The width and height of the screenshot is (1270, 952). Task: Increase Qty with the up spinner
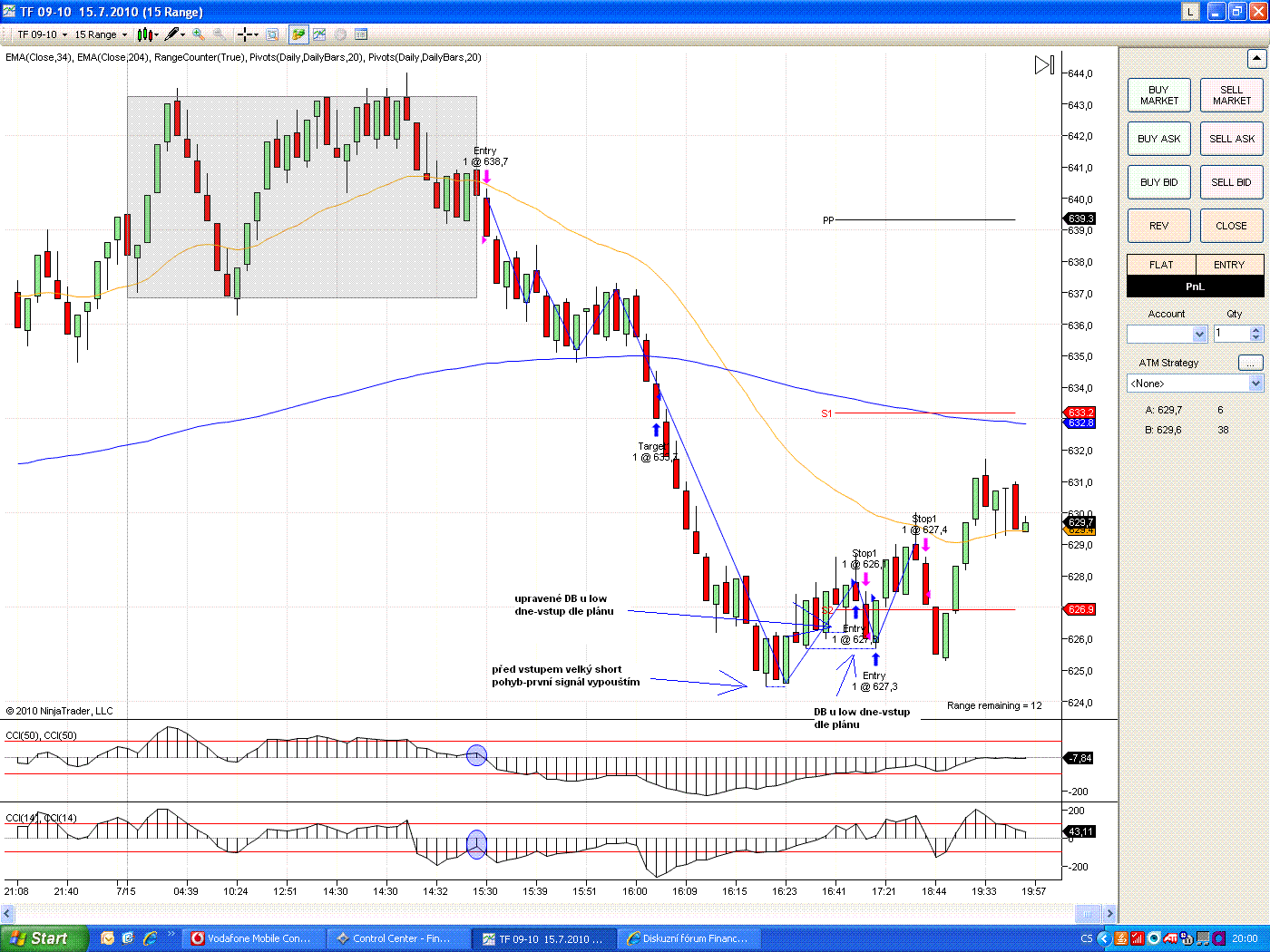[x=1256, y=330]
